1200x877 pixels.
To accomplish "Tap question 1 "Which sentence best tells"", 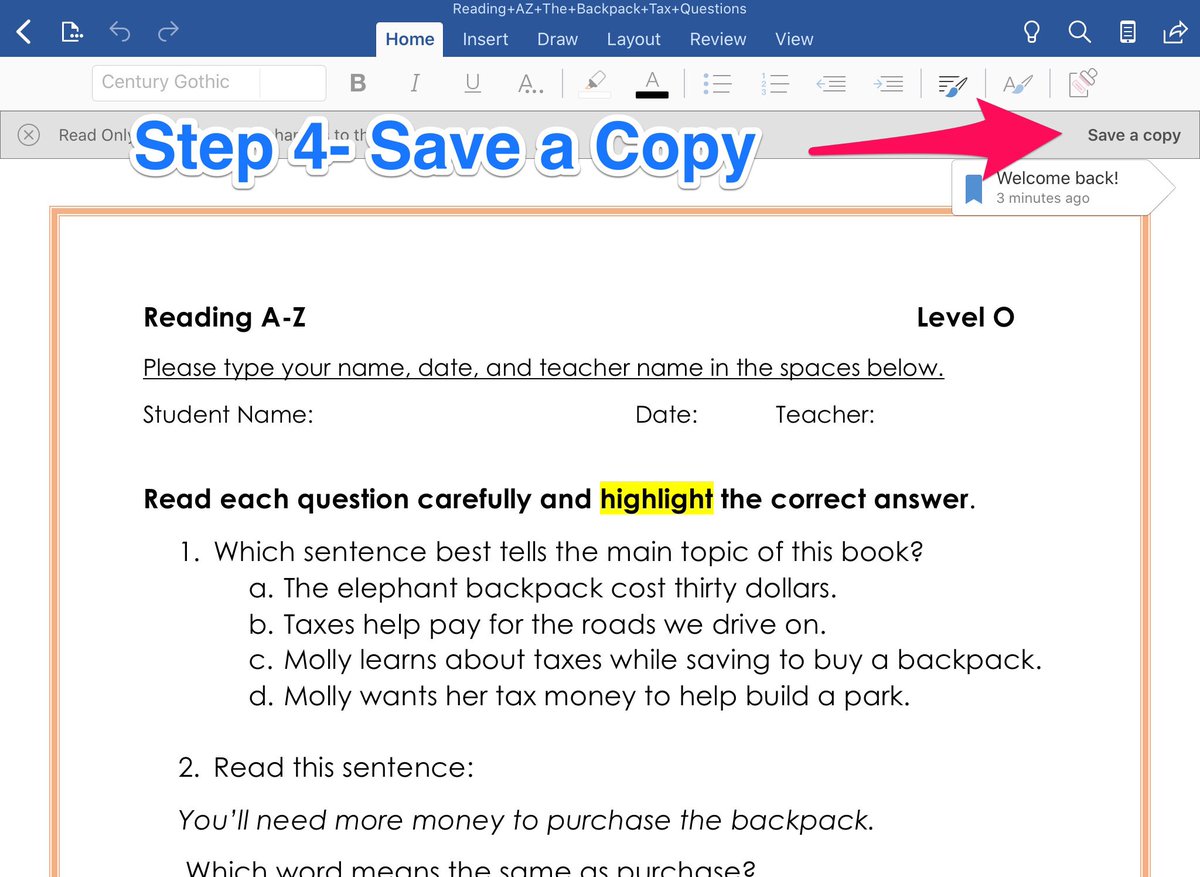I will coord(568,552).
